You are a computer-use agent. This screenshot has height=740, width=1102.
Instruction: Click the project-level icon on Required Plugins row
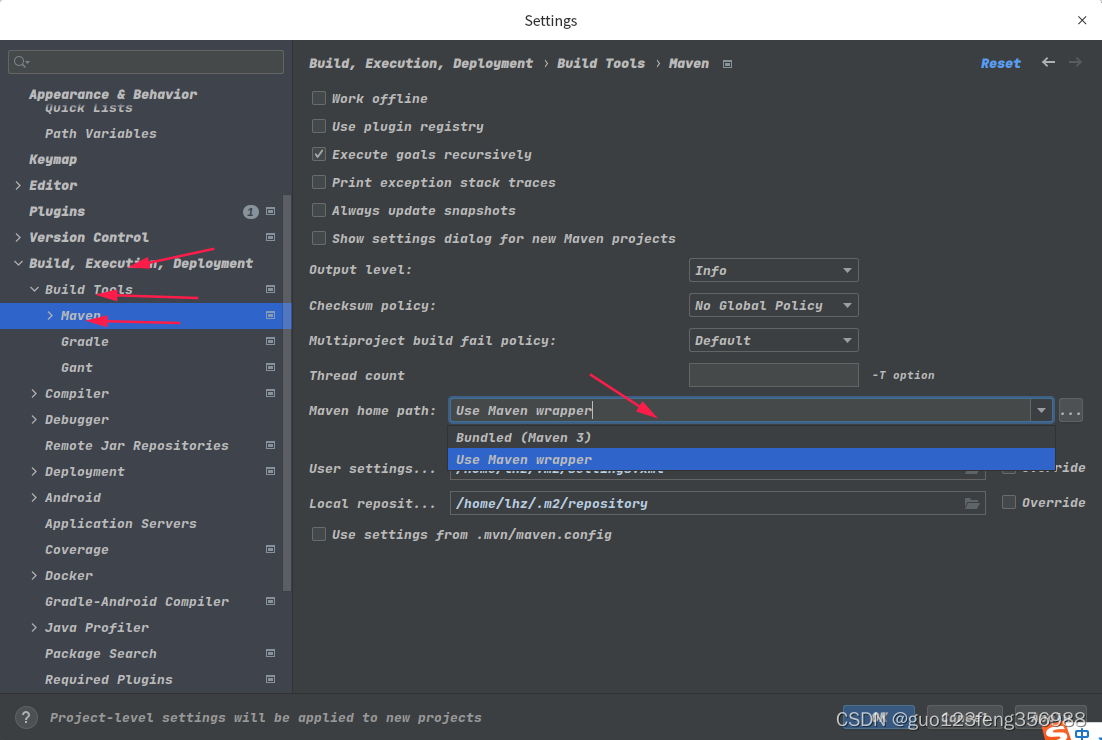270,679
